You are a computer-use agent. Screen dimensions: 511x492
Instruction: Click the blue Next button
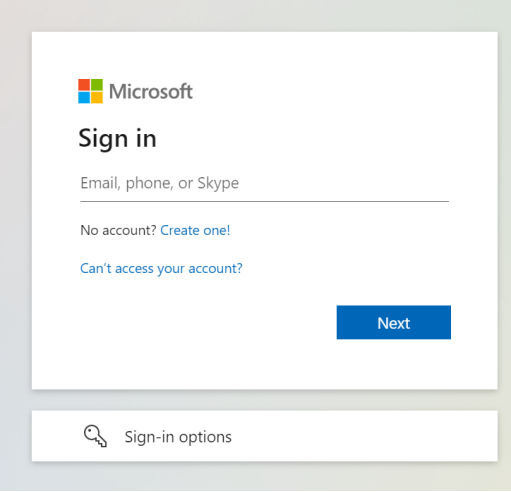(x=394, y=322)
